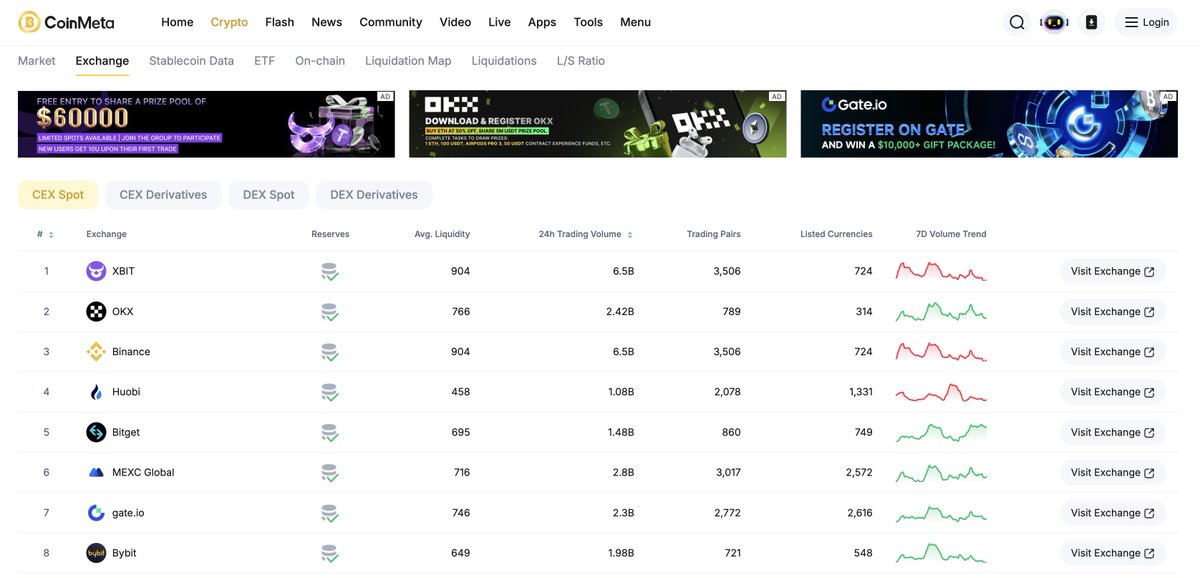
Task: Visit Exchange for XBIT
Action: pos(1113,271)
